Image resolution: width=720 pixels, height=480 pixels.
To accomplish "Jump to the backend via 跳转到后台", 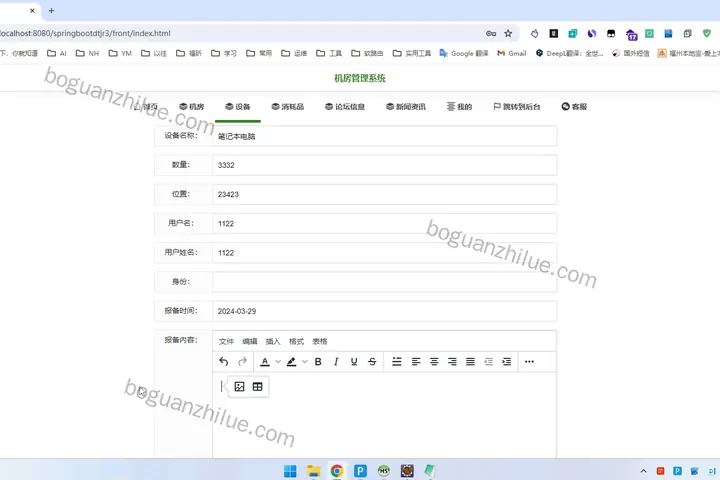I will point(517,107).
